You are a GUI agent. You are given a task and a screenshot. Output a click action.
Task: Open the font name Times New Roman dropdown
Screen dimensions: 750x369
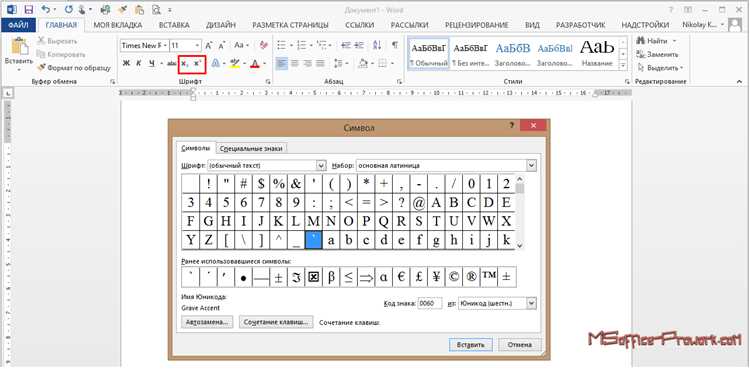coord(165,45)
